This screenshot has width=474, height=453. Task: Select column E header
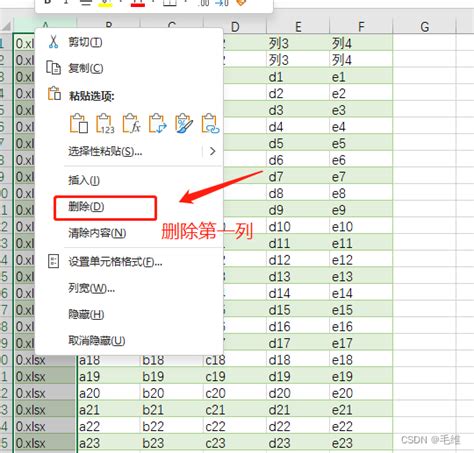(298, 27)
